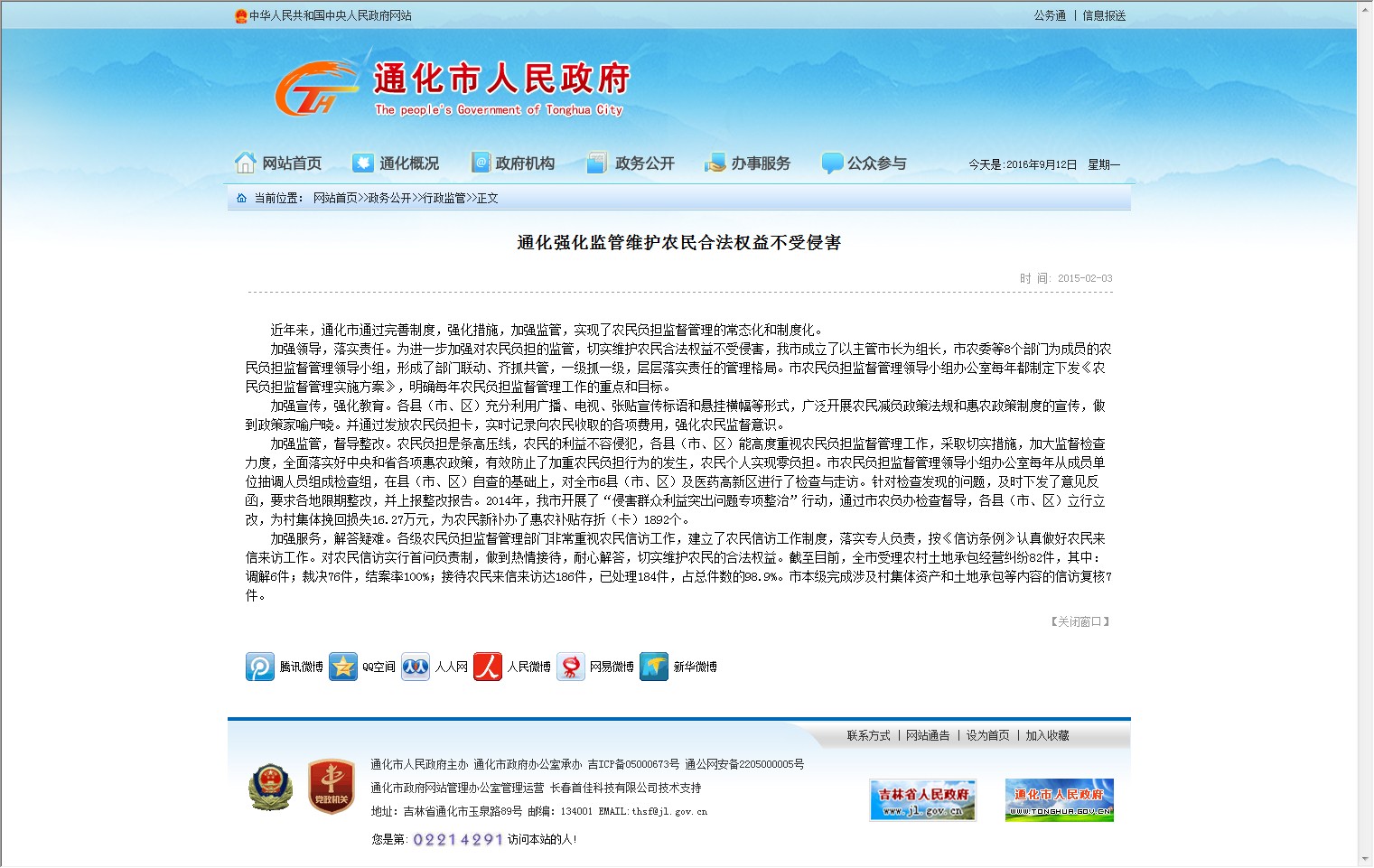1374x868 pixels.
Task: Click the 网易微博 share icon
Action: coord(571,667)
